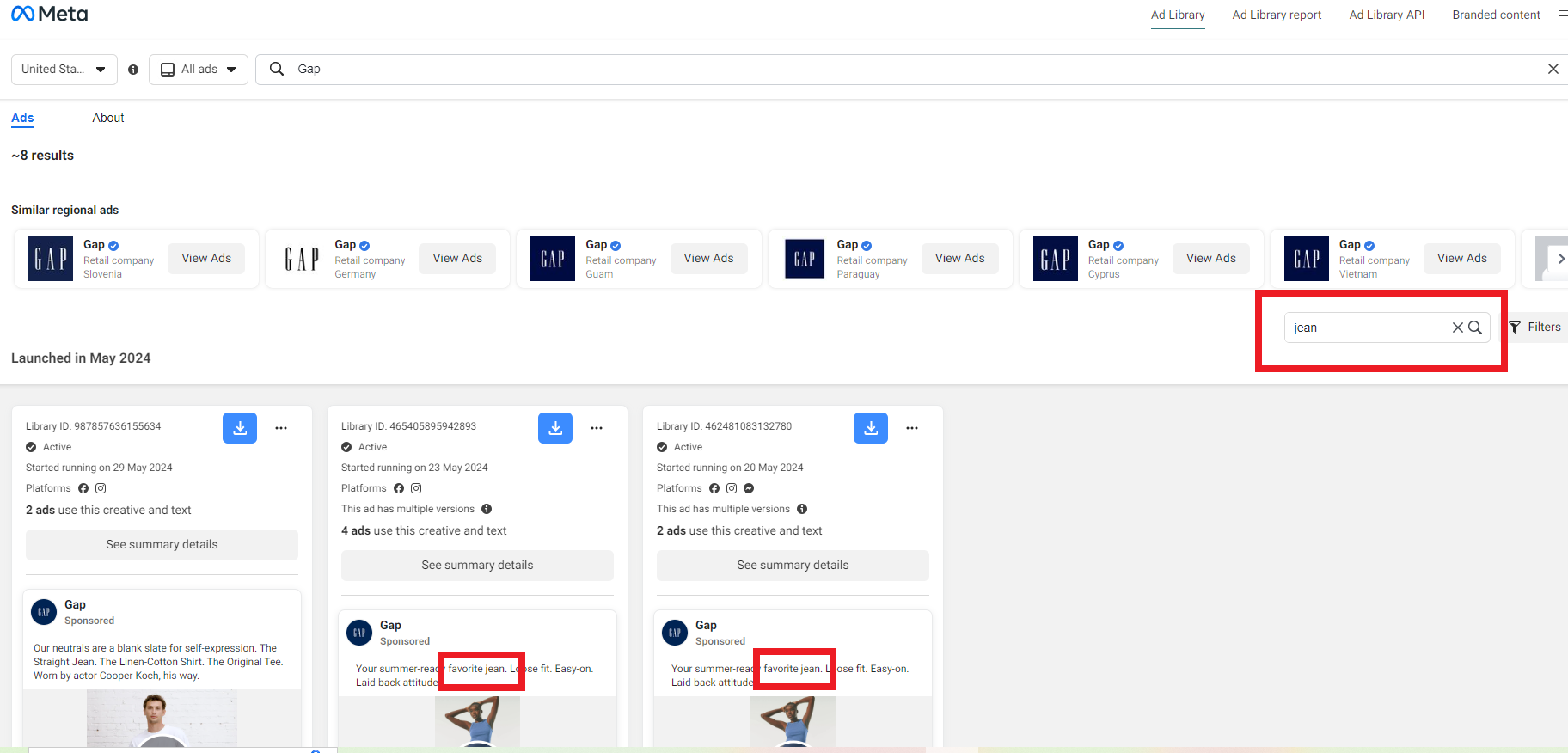Open Branded content link
The width and height of the screenshot is (1568, 753).
point(1496,15)
